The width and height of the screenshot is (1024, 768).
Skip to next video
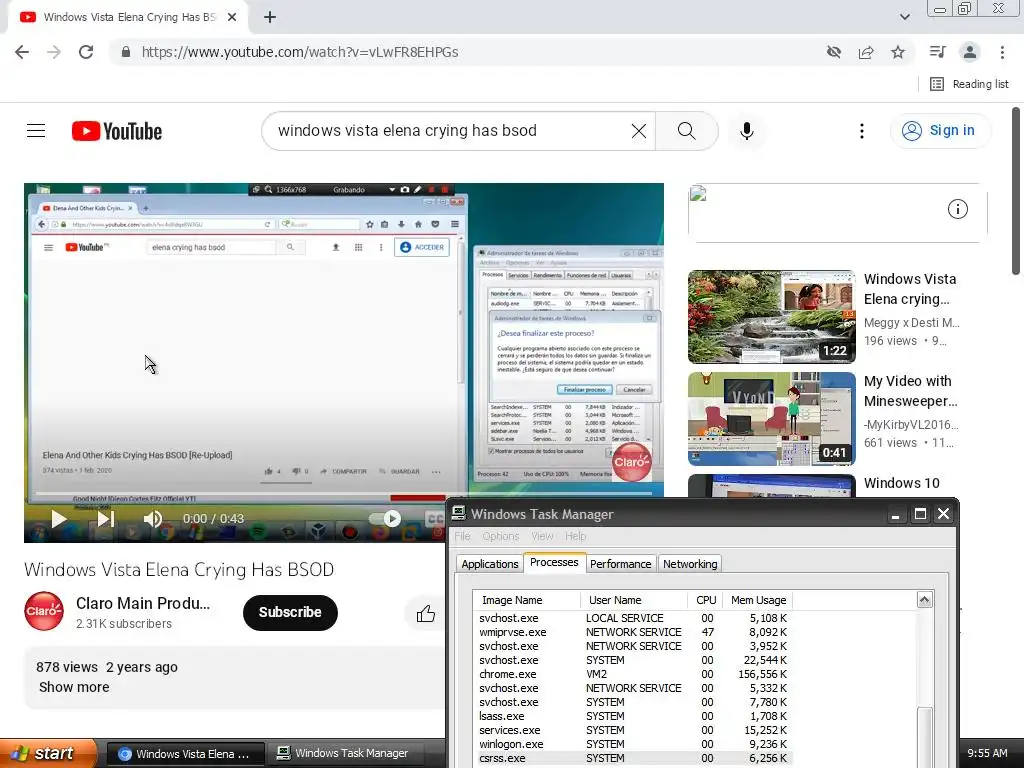(105, 519)
